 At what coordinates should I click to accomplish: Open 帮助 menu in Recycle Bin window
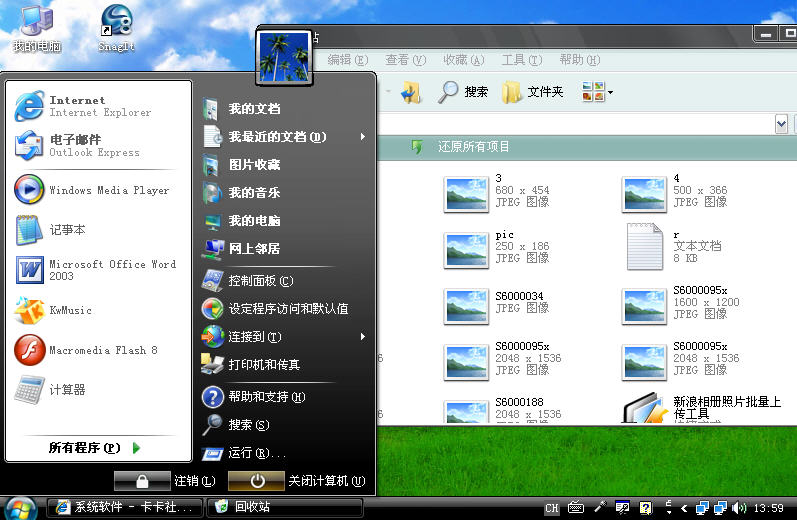(x=579, y=60)
